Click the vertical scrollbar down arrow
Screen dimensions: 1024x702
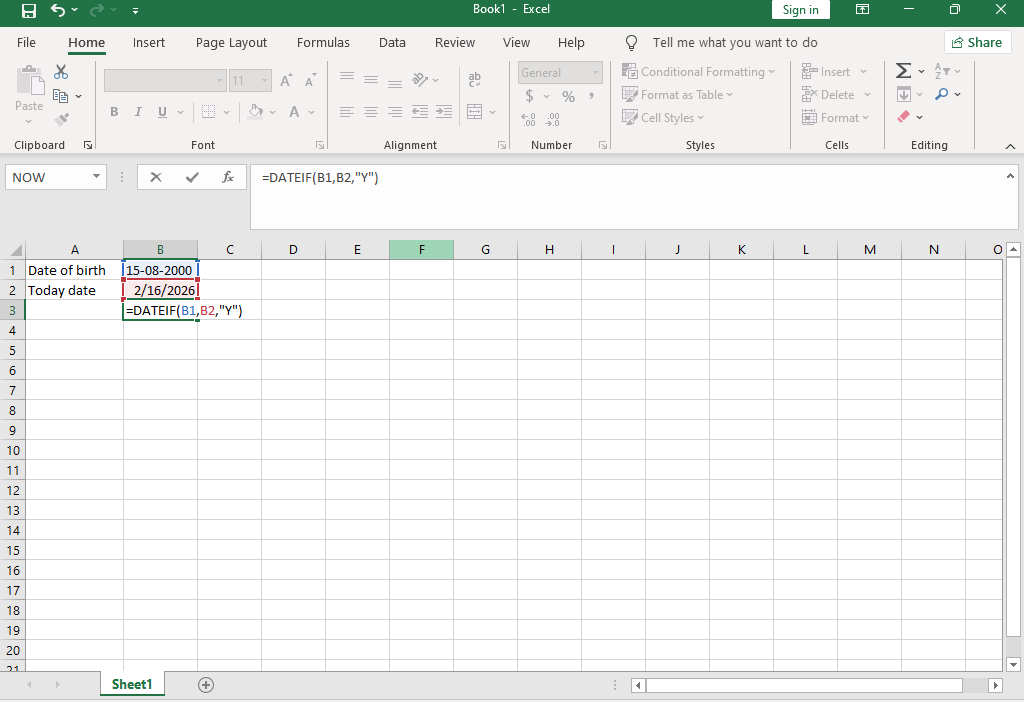click(1013, 664)
